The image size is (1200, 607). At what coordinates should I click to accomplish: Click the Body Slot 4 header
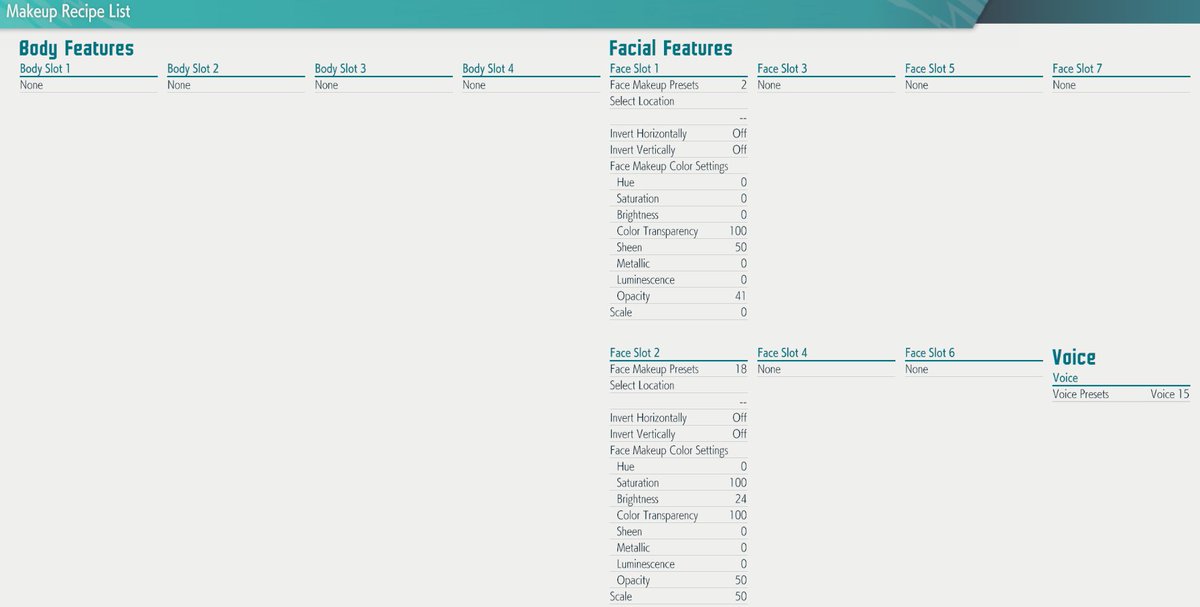tap(488, 69)
